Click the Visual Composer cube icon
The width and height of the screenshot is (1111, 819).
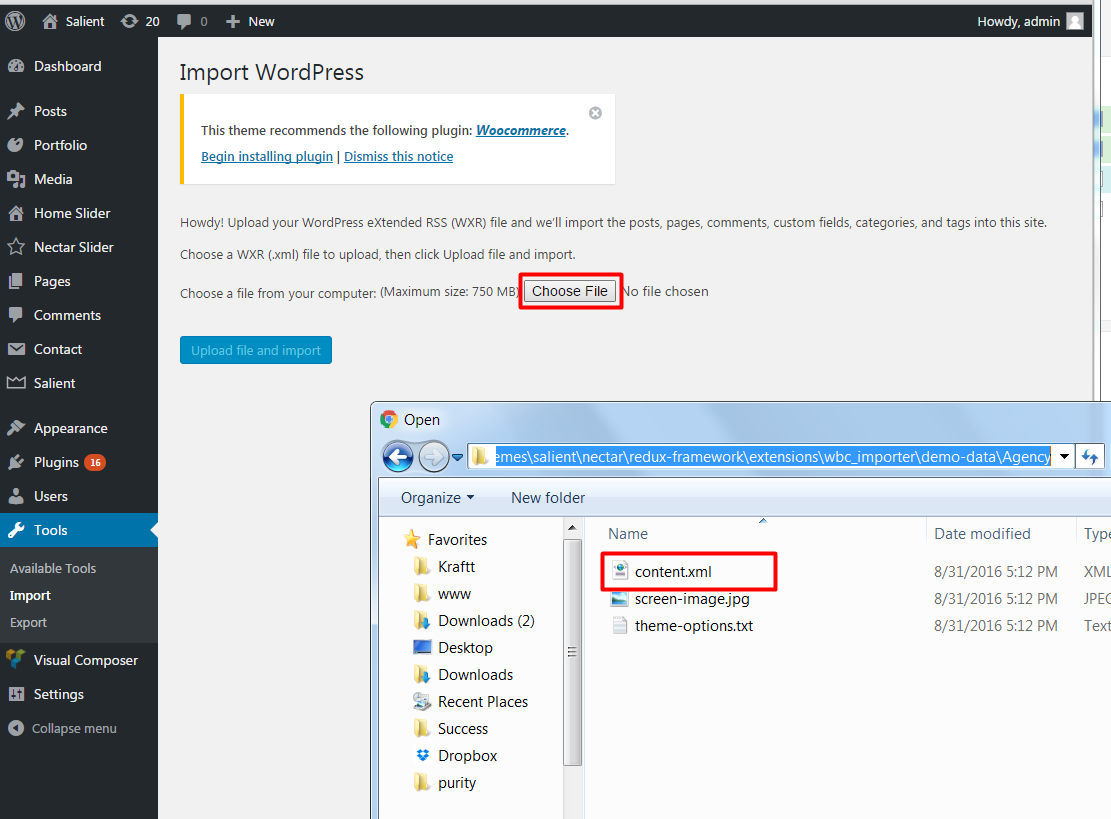point(16,660)
